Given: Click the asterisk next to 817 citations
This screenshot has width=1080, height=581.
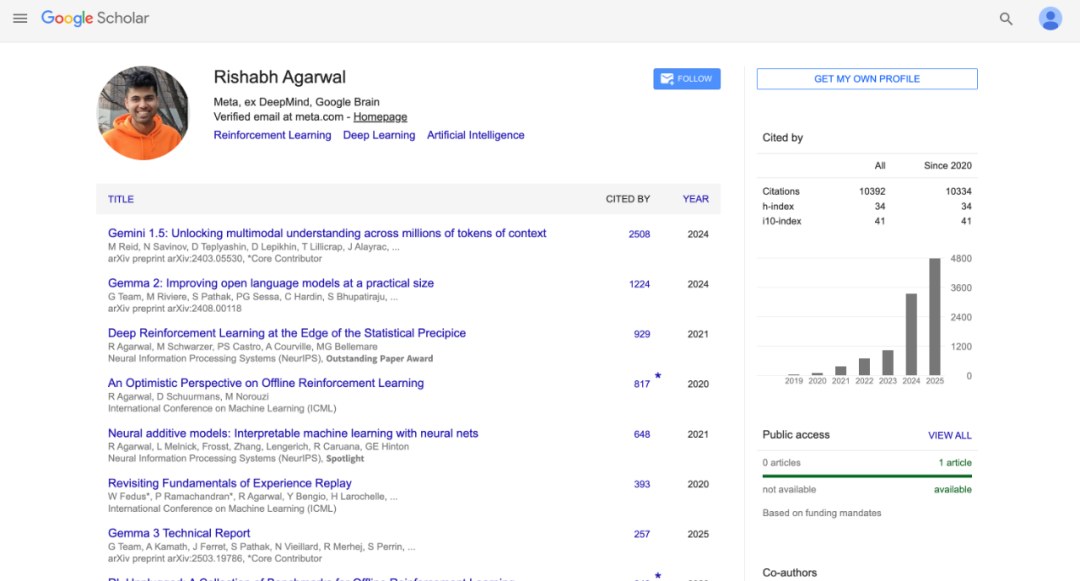Looking at the screenshot, I should pos(657,377).
